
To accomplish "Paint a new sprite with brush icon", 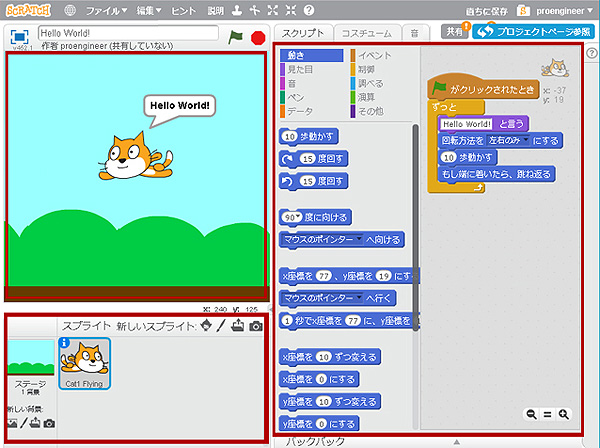I will (221, 326).
